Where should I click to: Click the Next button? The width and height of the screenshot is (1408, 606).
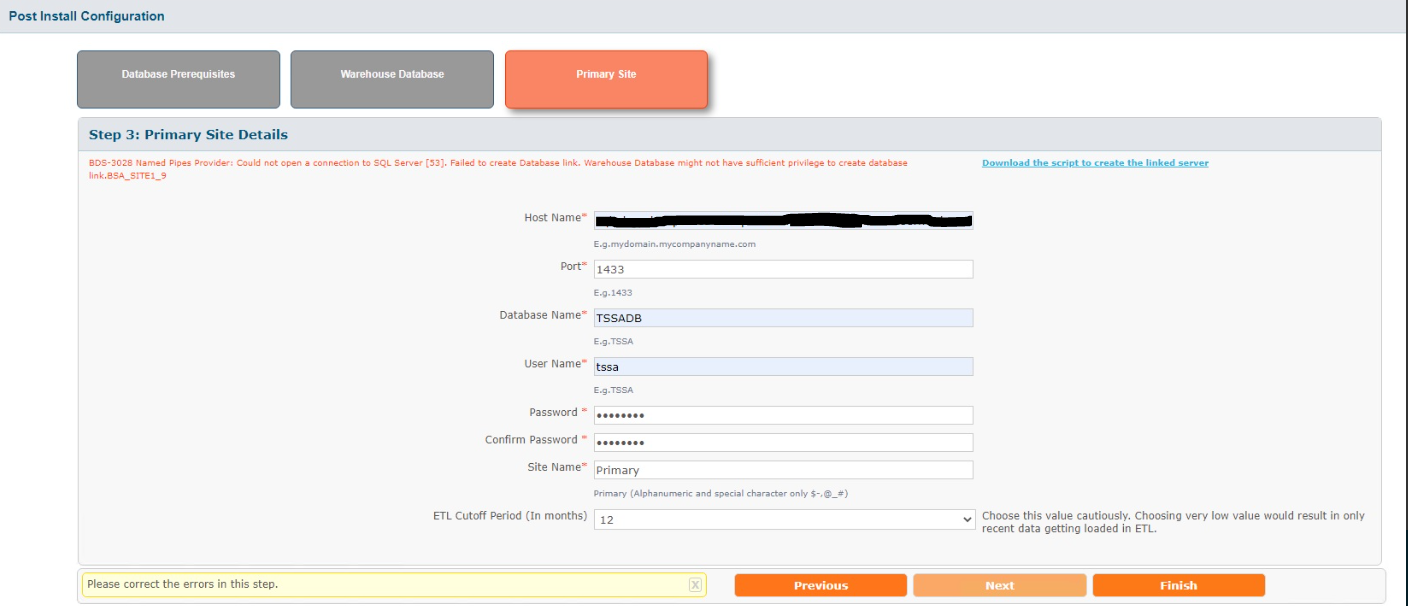pyautogui.click(x=1000, y=586)
